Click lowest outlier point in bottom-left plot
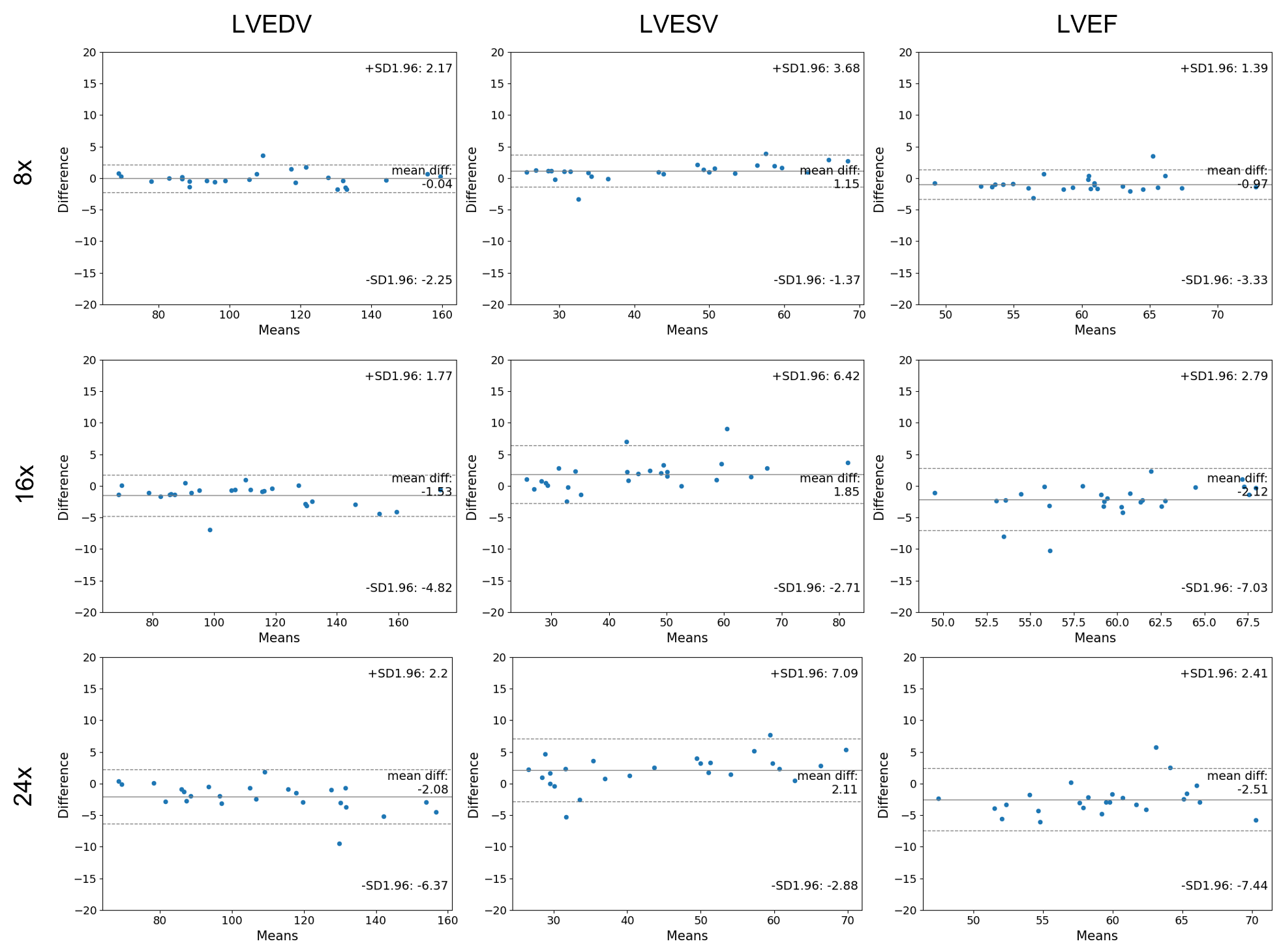The width and height of the screenshot is (1281, 952). [x=339, y=844]
